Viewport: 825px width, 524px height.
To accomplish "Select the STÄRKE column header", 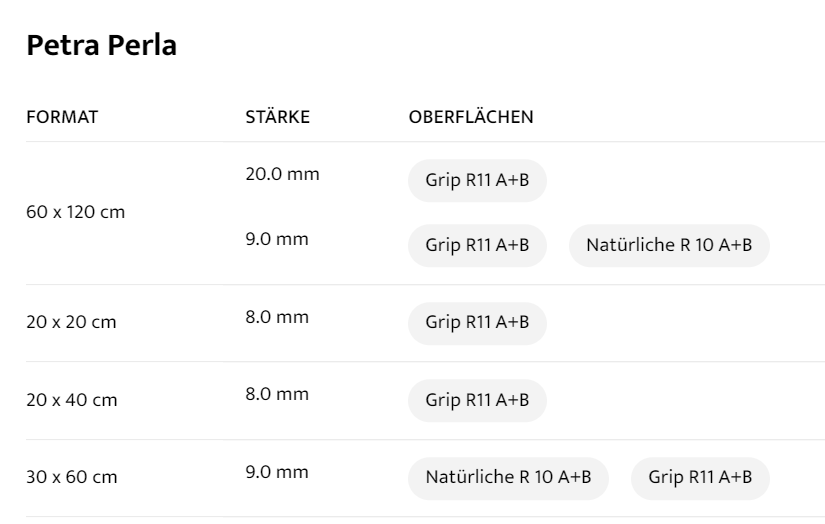I will click(x=277, y=117).
